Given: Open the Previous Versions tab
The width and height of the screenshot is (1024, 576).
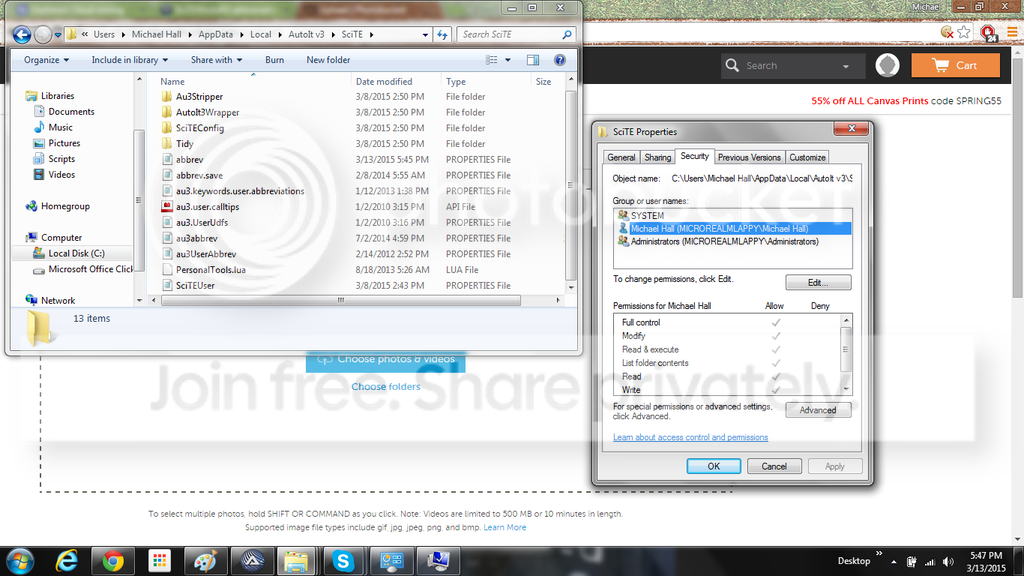Looking at the screenshot, I should pyautogui.click(x=749, y=157).
